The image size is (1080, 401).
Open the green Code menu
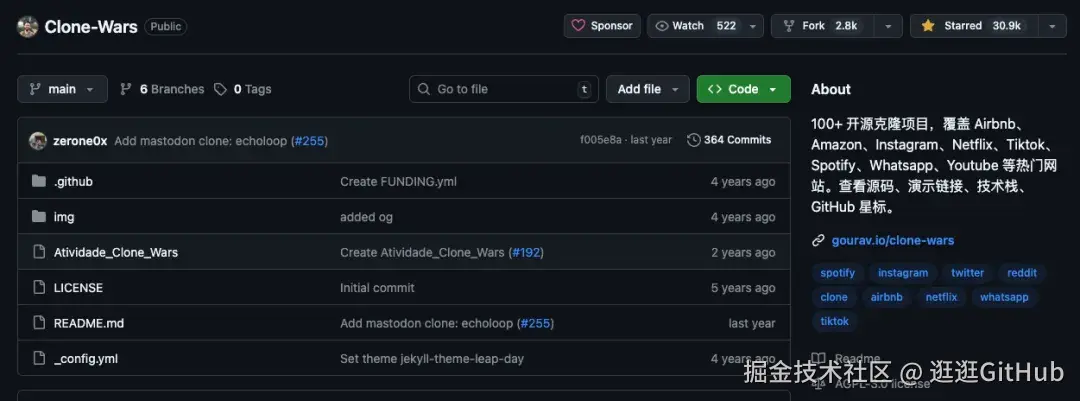(x=743, y=89)
